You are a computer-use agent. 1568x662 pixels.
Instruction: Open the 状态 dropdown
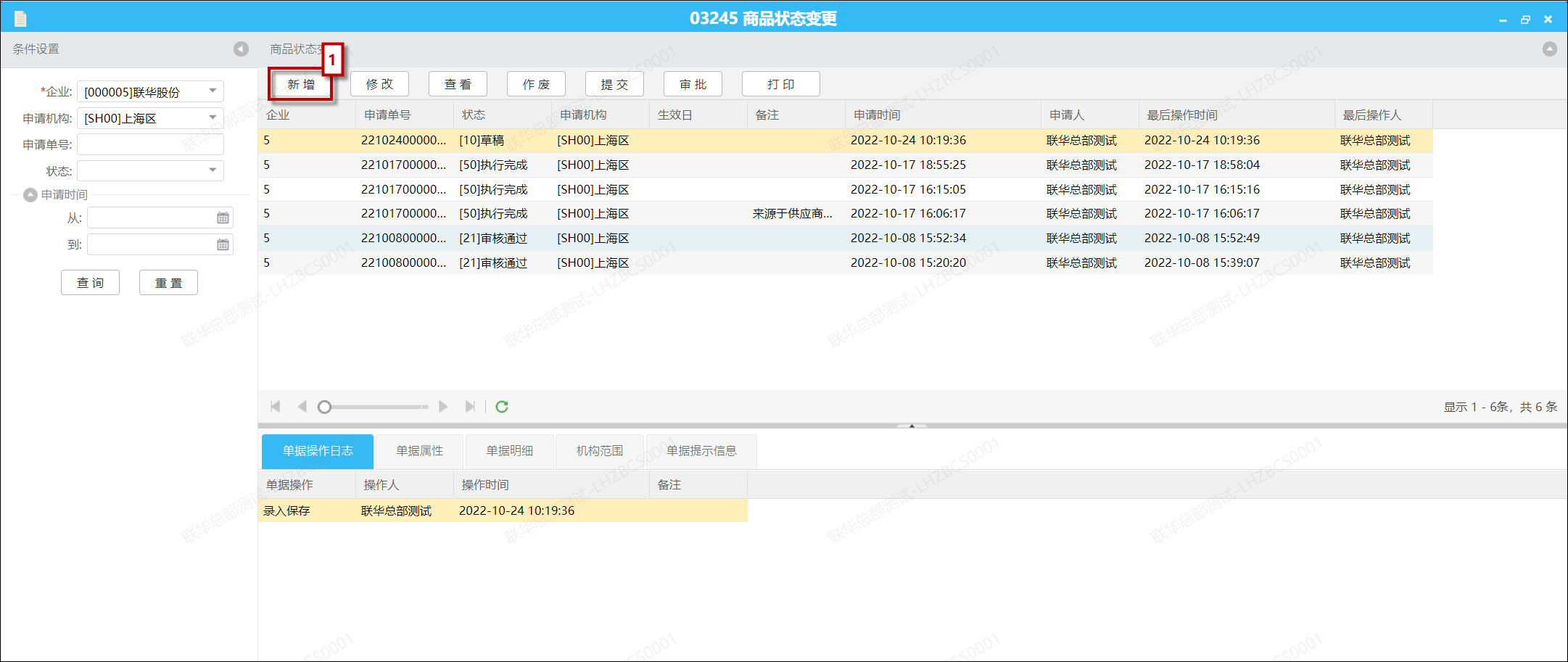pyautogui.click(x=212, y=170)
